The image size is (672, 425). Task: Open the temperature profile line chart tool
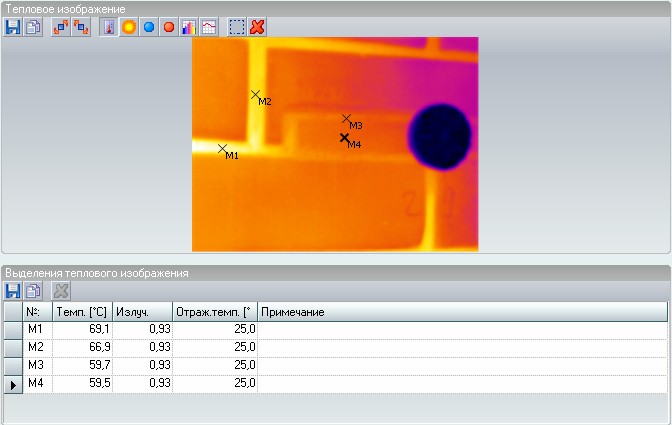pos(208,27)
